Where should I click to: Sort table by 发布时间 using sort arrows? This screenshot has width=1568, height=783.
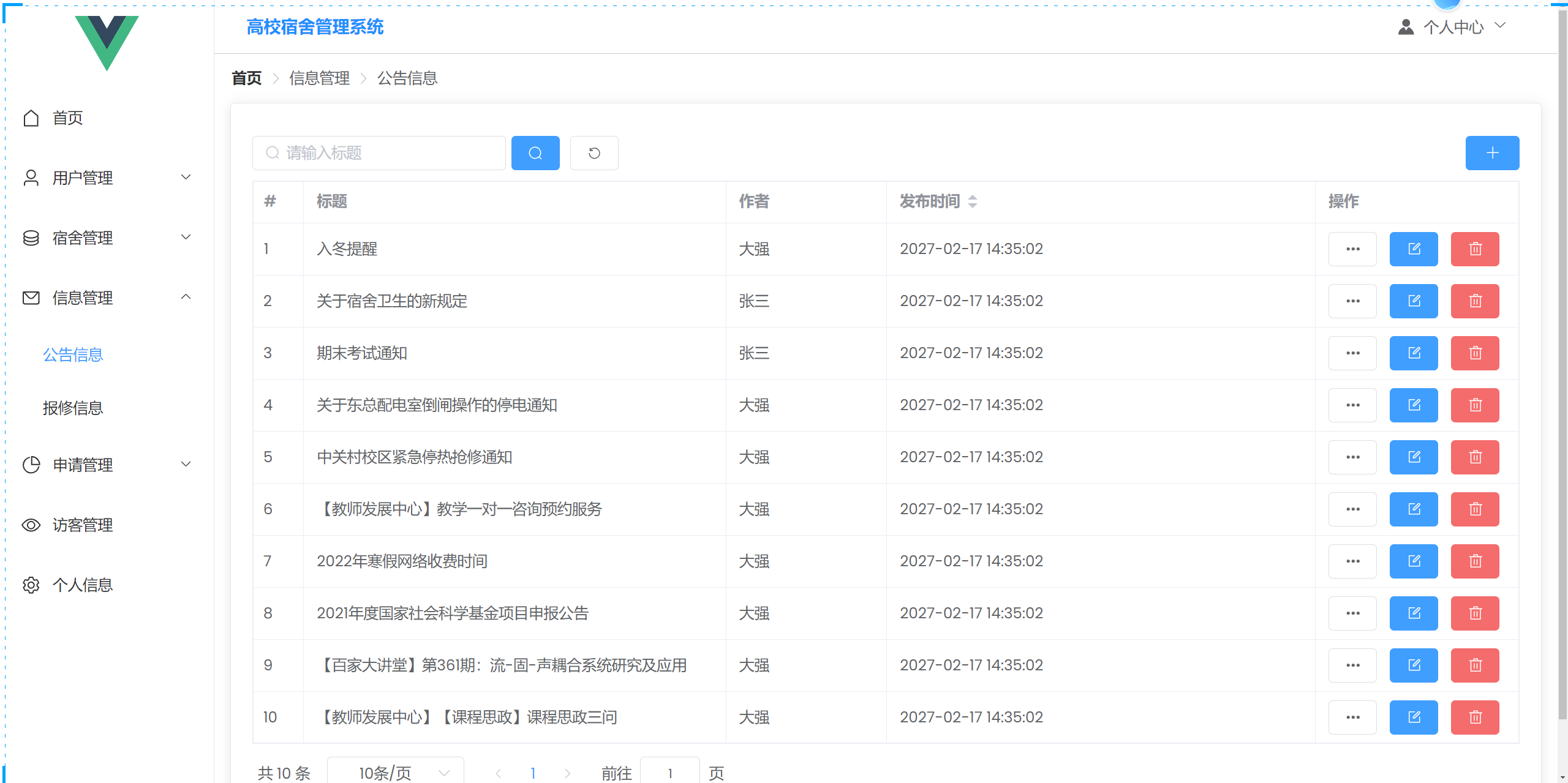(973, 201)
